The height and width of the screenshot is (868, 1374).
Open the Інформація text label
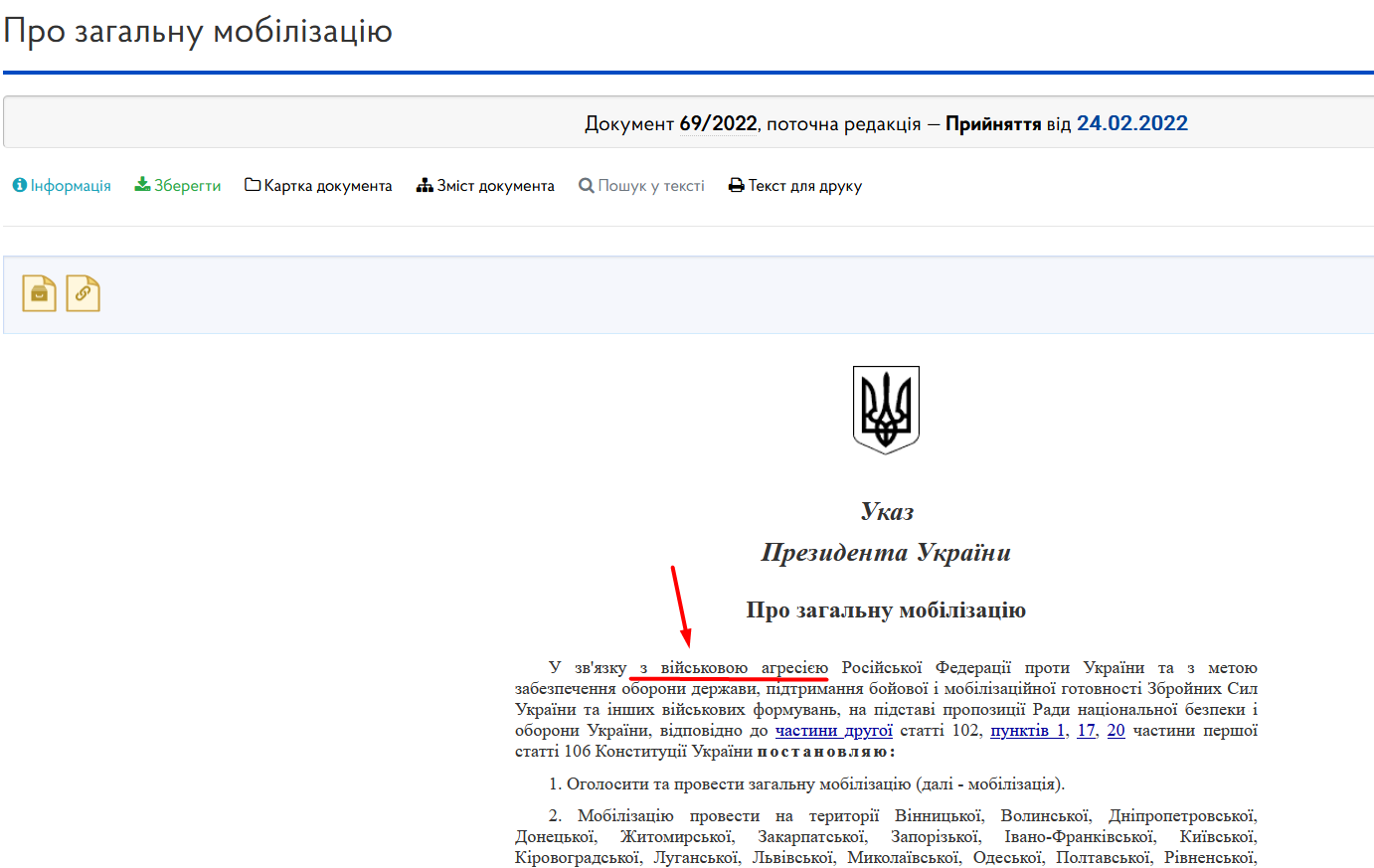[71, 186]
